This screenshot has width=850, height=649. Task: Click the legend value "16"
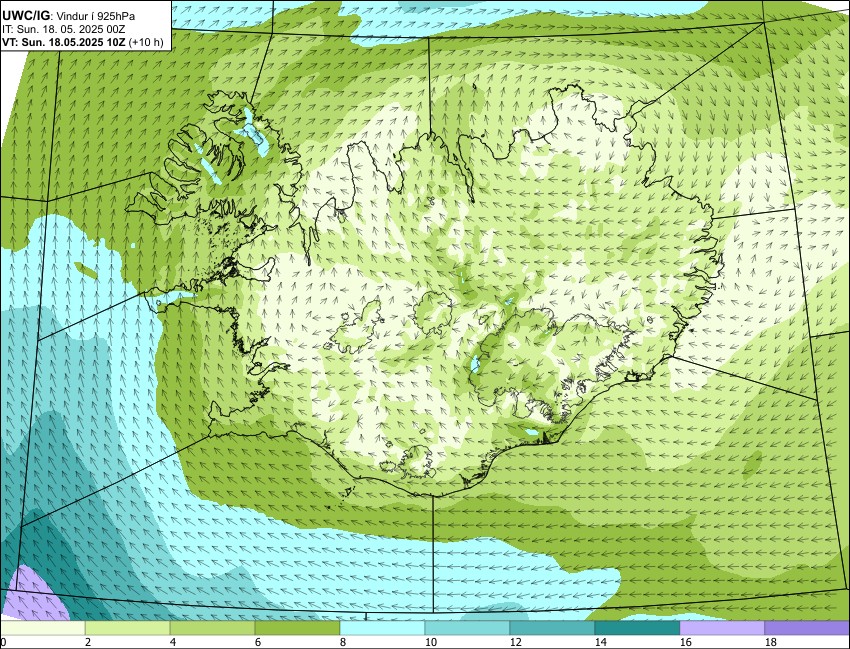click(x=686, y=642)
